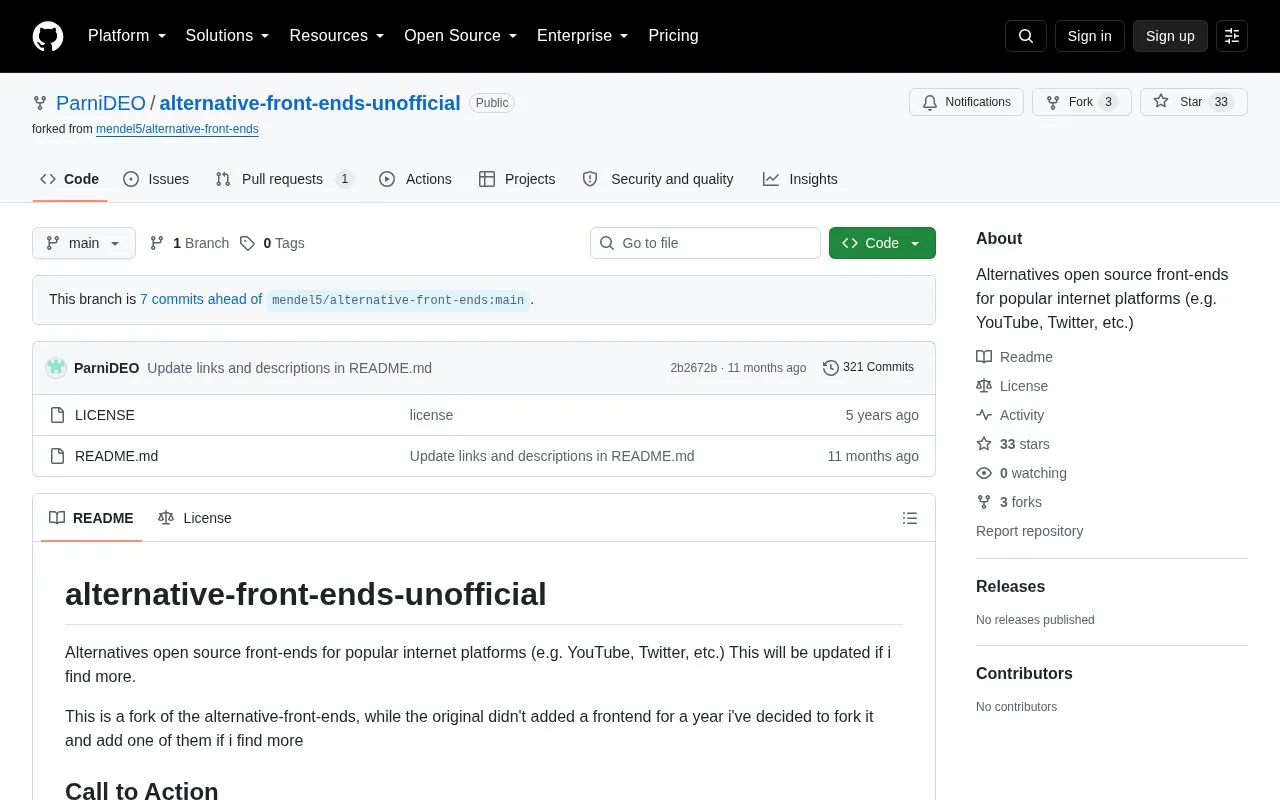Click the scales icon beside License in About
The height and width of the screenshot is (800, 1280).
[x=984, y=386]
